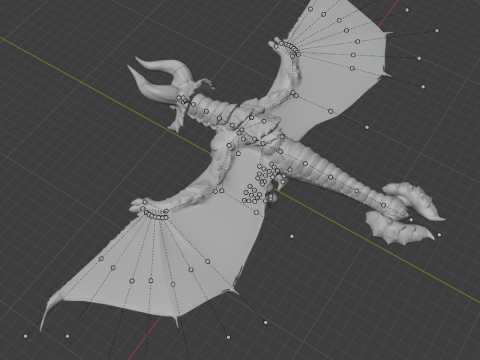Select the orange highlighted joint on dragon body
Screen dimensions: 480x360
coord(262,182)
